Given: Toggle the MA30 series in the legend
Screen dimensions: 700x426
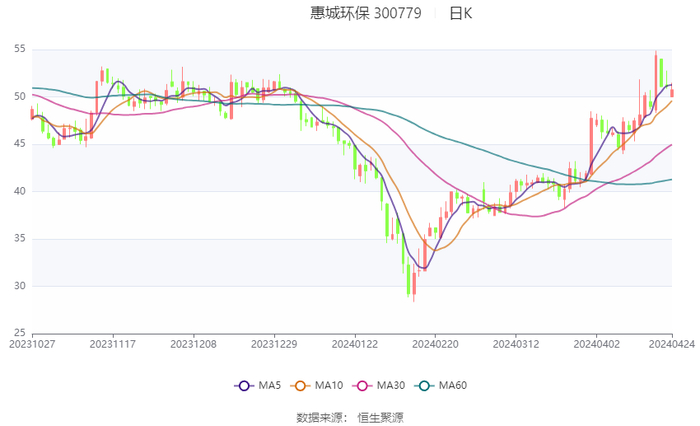Looking at the screenshot, I should click(369, 385).
